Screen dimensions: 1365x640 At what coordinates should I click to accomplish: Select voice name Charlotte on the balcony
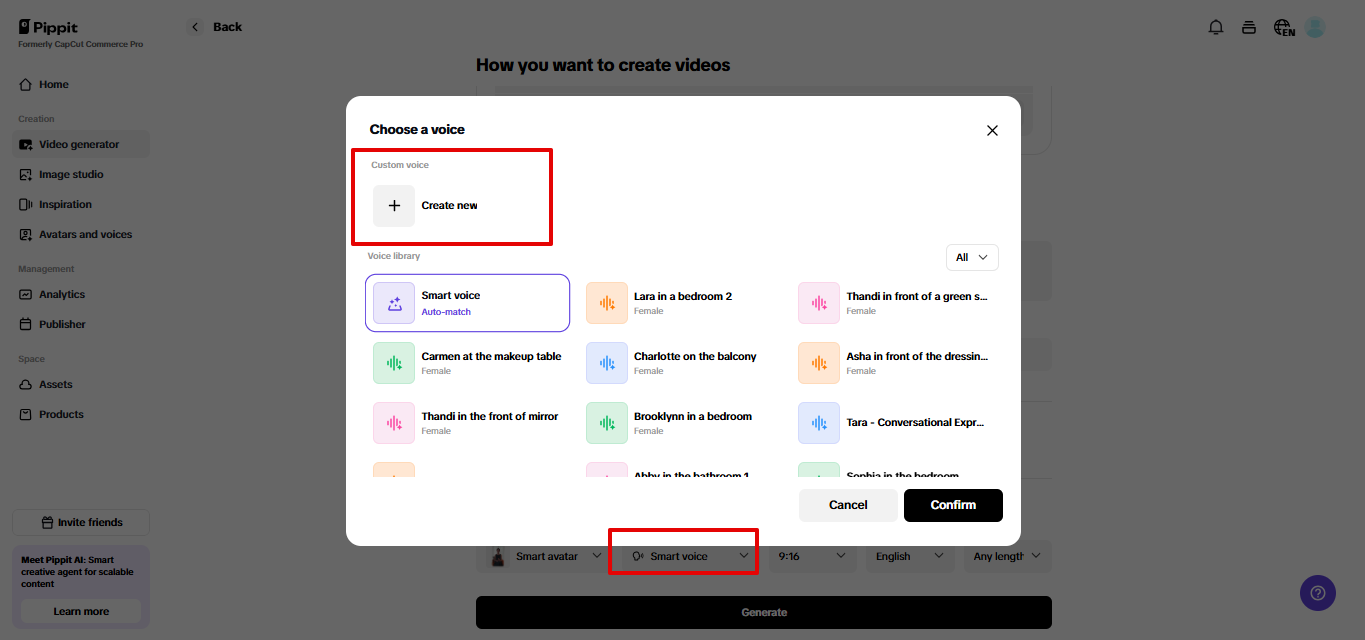(695, 356)
